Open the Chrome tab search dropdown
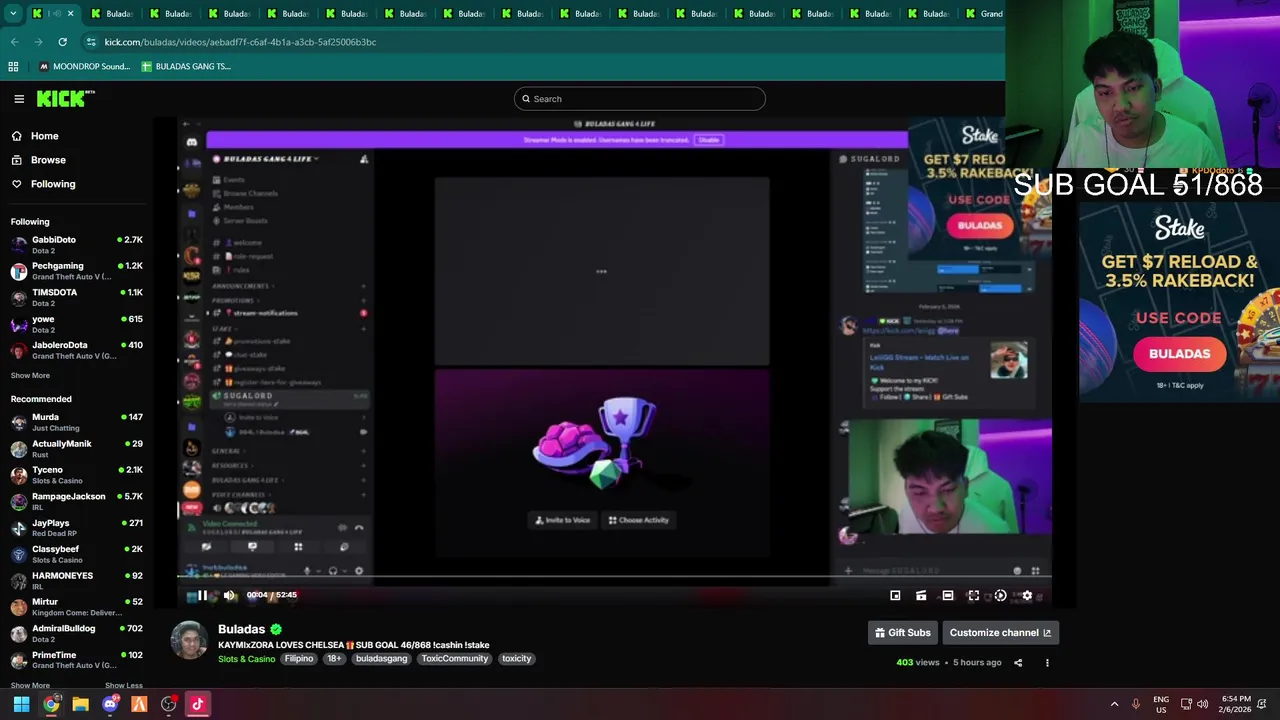The image size is (1280, 720). click(13, 13)
